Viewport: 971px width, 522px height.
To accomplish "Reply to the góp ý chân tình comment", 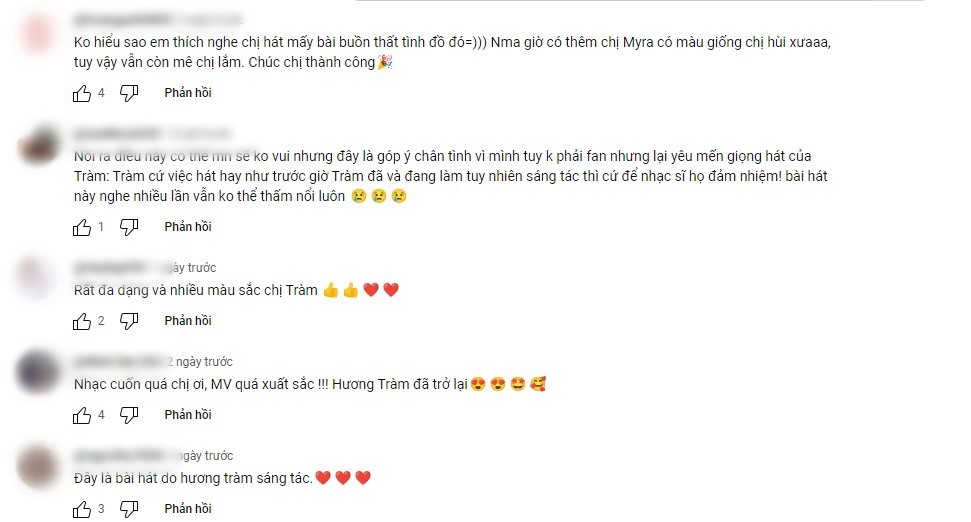I will [188, 227].
